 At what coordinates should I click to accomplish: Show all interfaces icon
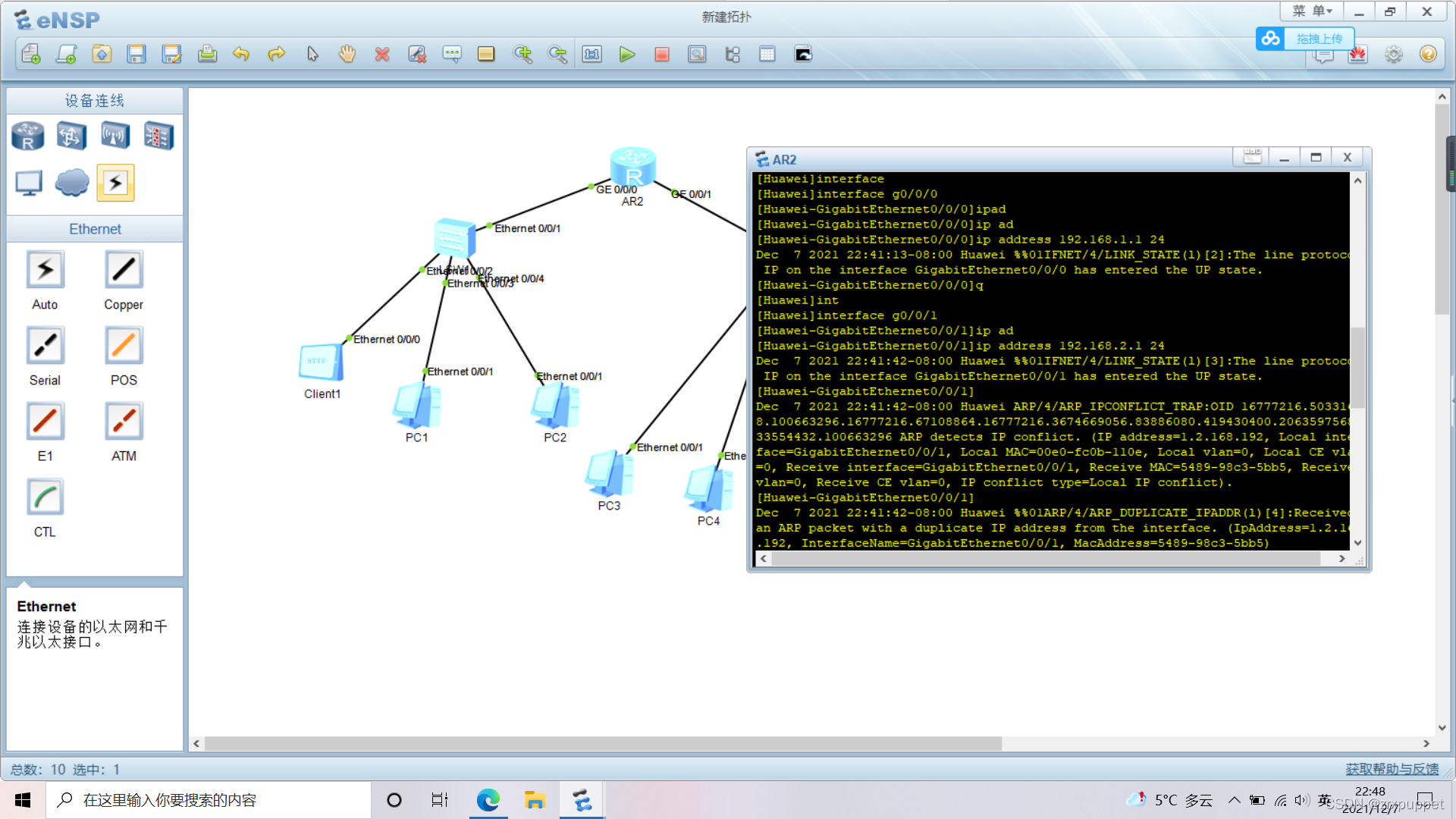click(x=733, y=54)
